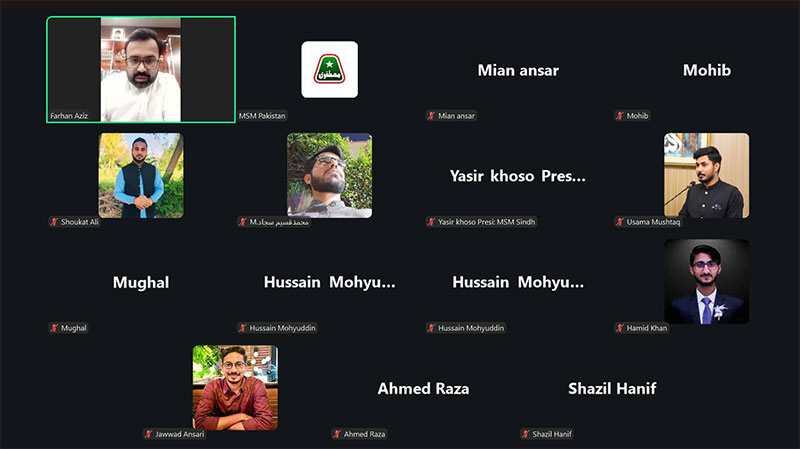Select Usama Mushtaq's profile photo at podium

point(707,176)
